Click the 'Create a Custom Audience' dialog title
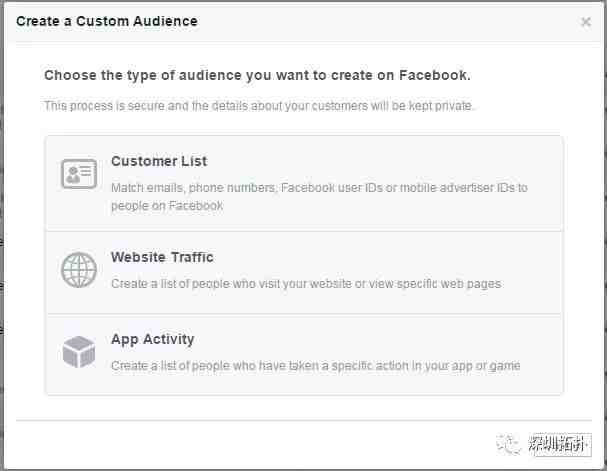This screenshot has width=607, height=471. point(107,21)
